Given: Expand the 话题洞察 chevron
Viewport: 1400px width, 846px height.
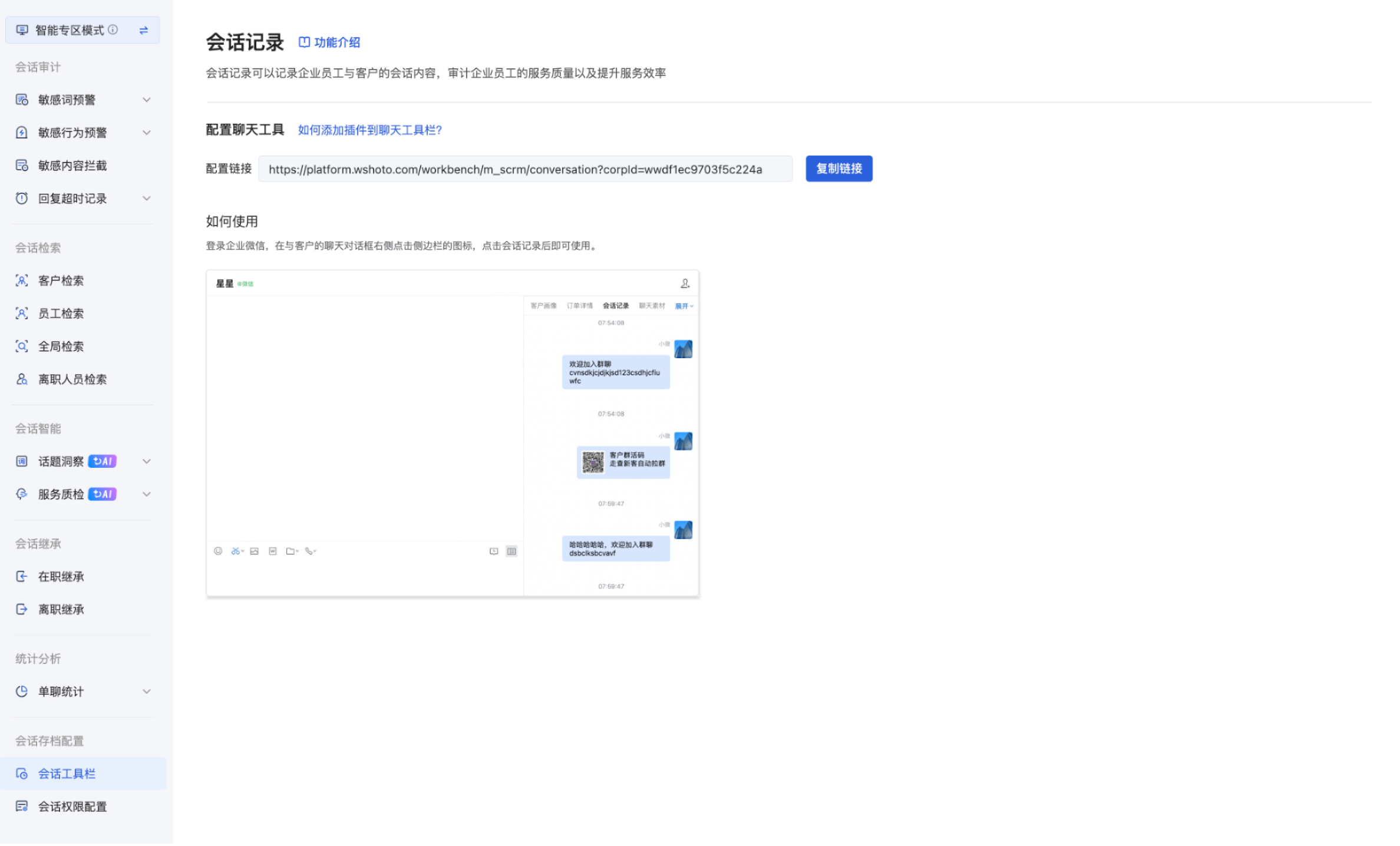Looking at the screenshot, I should (147, 462).
